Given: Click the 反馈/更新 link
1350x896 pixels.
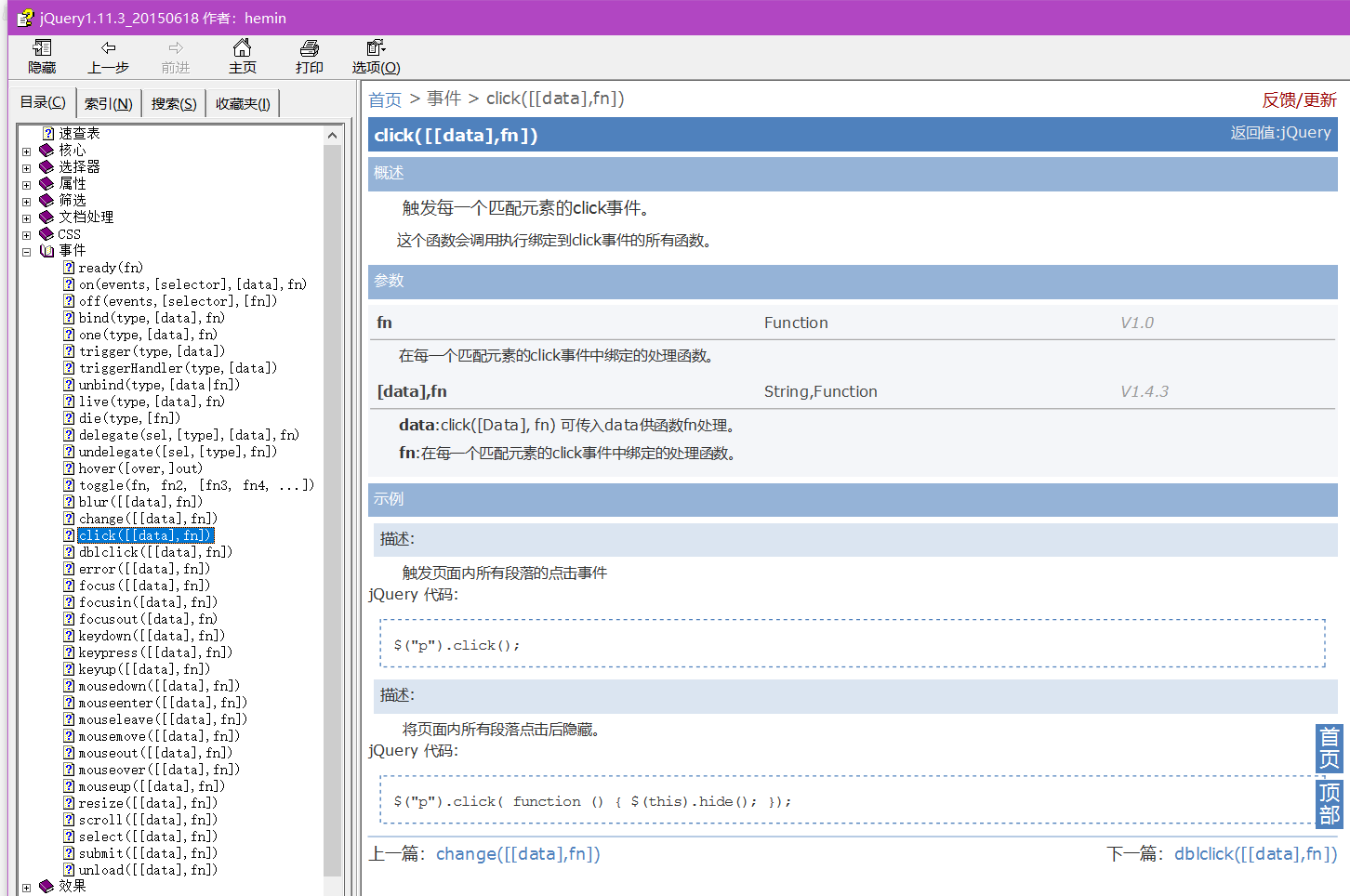Looking at the screenshot, I should coord(1299,99).
